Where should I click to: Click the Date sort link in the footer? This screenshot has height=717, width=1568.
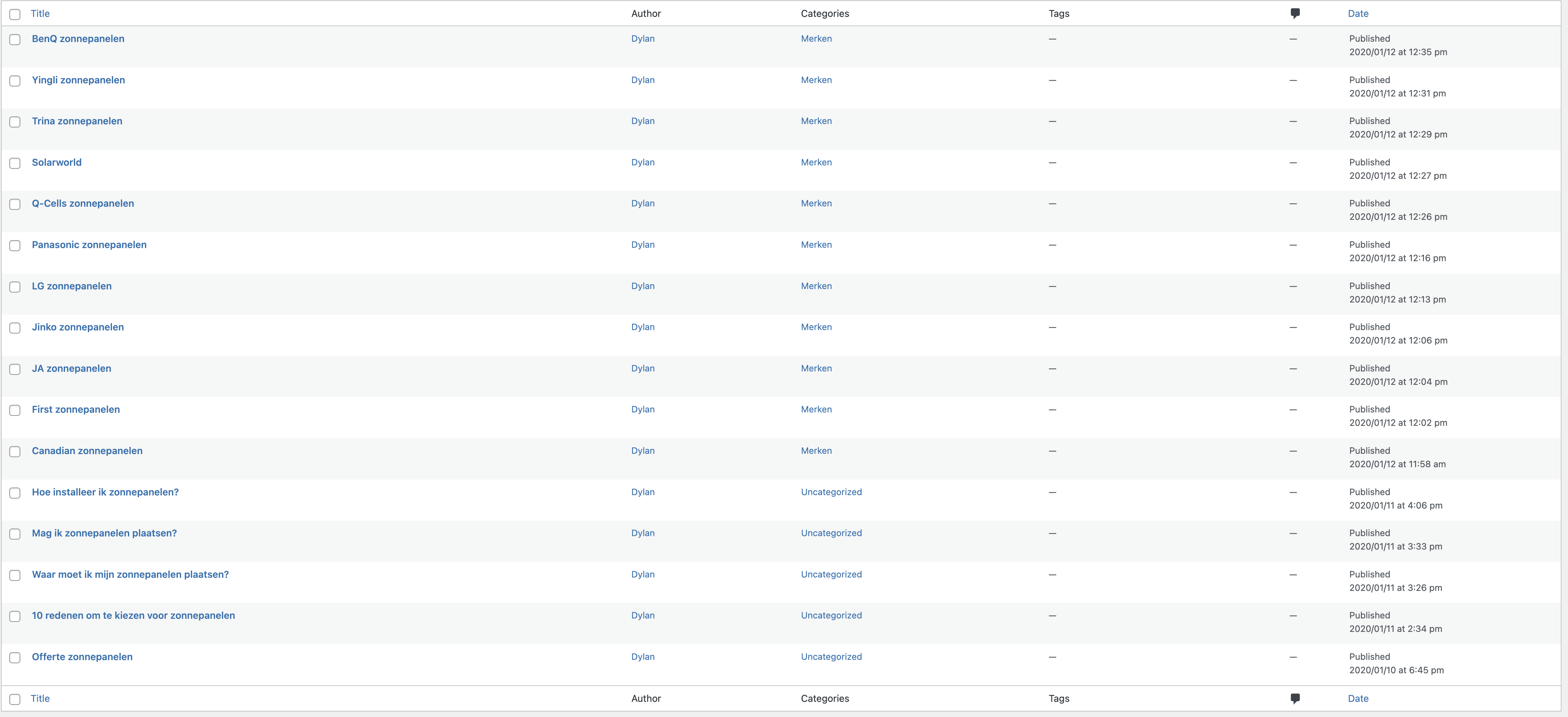click(x=1358, y=699)
